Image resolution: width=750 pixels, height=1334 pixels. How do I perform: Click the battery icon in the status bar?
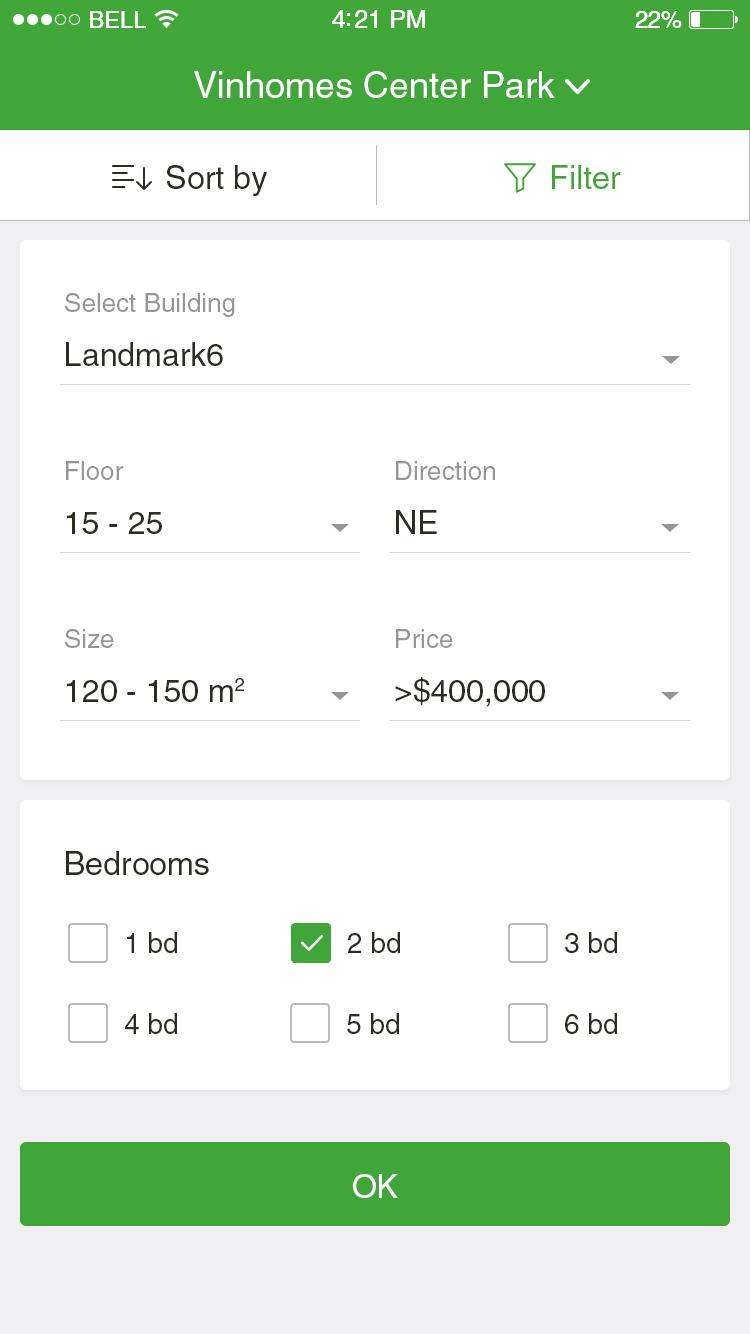[x=711, y=19]
